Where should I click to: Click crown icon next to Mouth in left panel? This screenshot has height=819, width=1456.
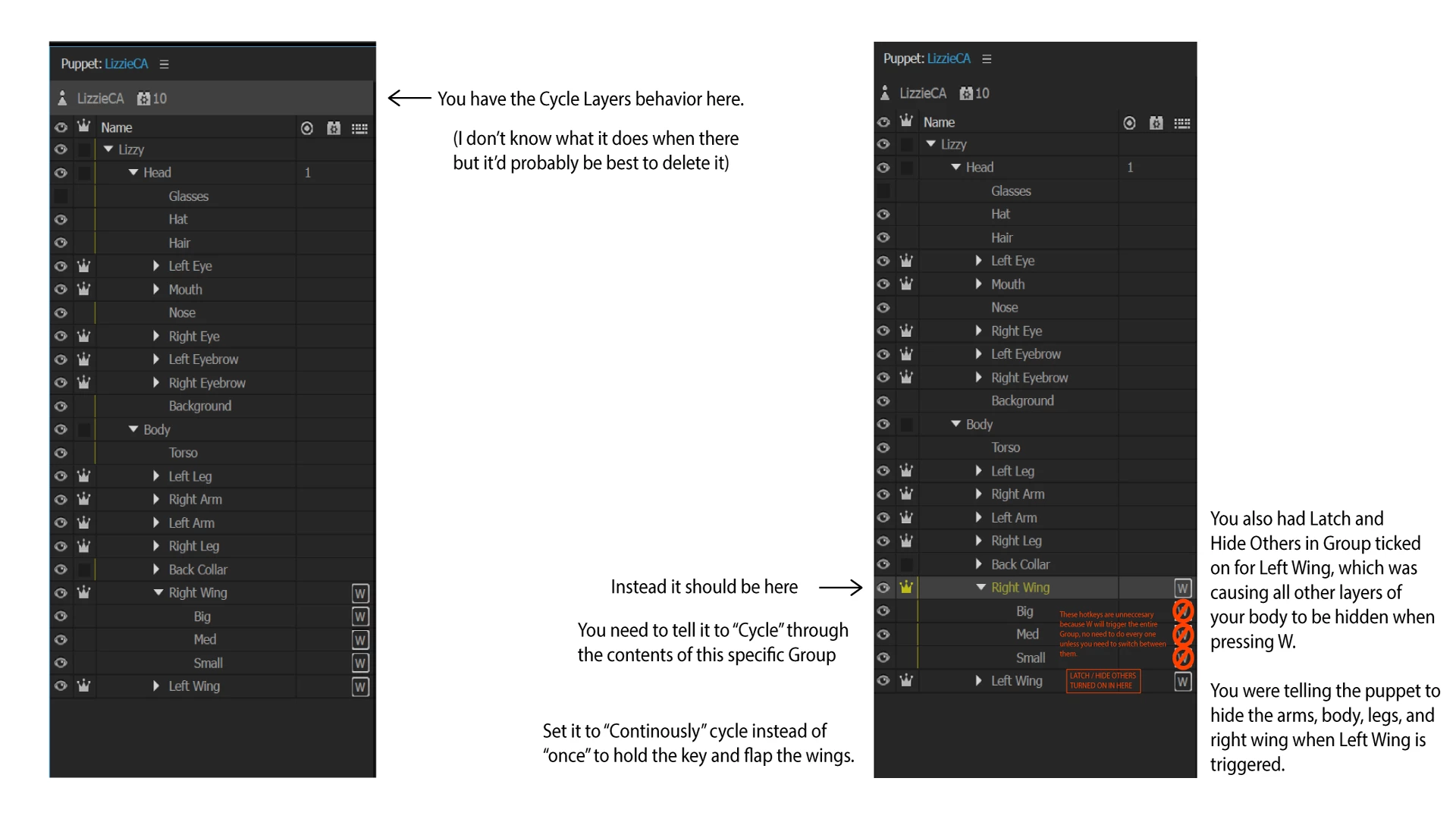(83, 289)
